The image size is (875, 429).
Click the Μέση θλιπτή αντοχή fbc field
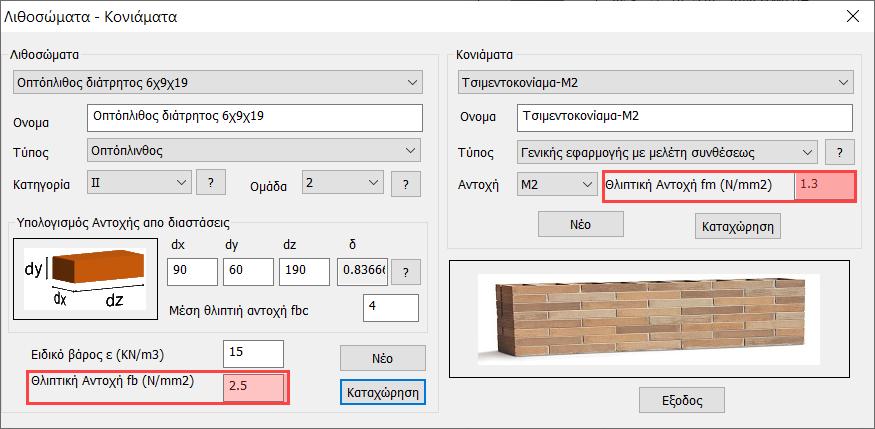point(391,308)
